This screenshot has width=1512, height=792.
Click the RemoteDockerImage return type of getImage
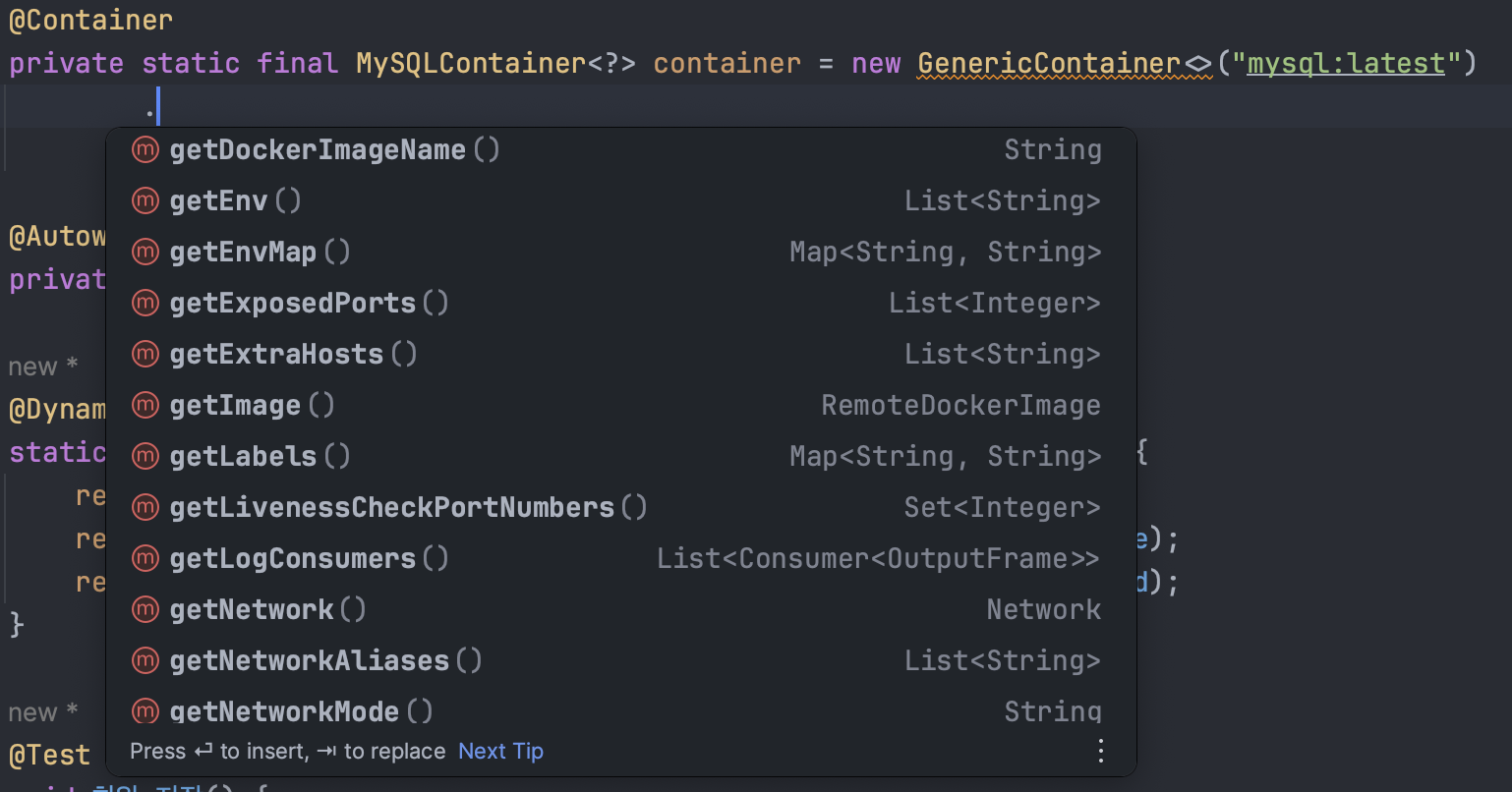coord(960,405)
